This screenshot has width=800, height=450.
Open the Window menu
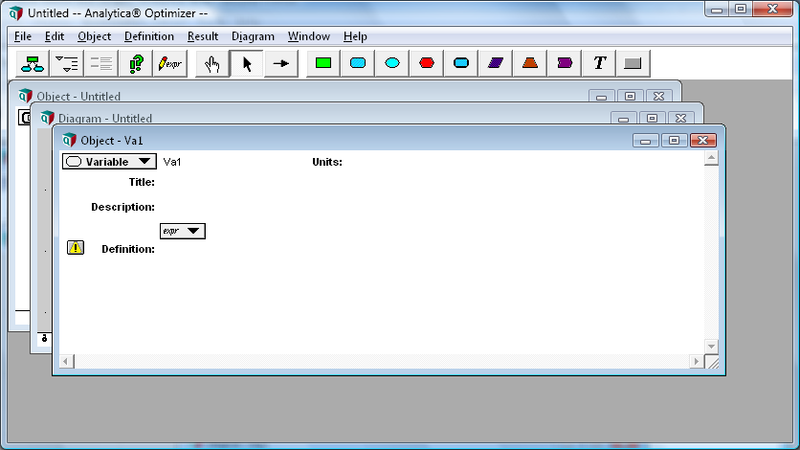(x=309, y=37)
